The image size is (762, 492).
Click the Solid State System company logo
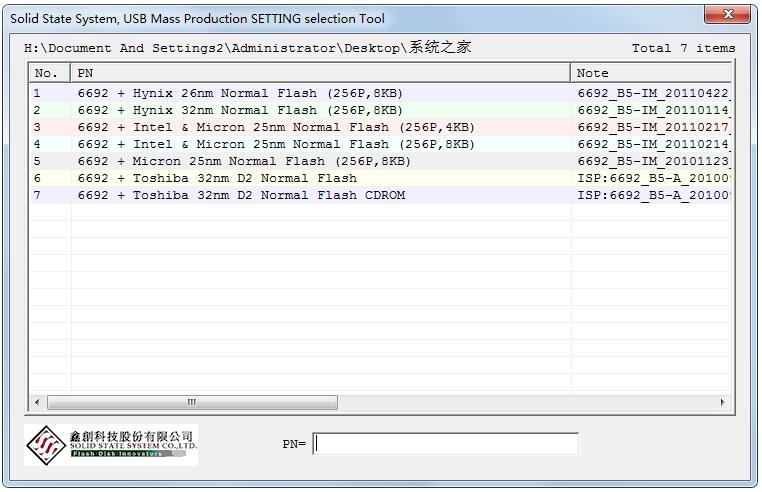click(x=111, y=445)
